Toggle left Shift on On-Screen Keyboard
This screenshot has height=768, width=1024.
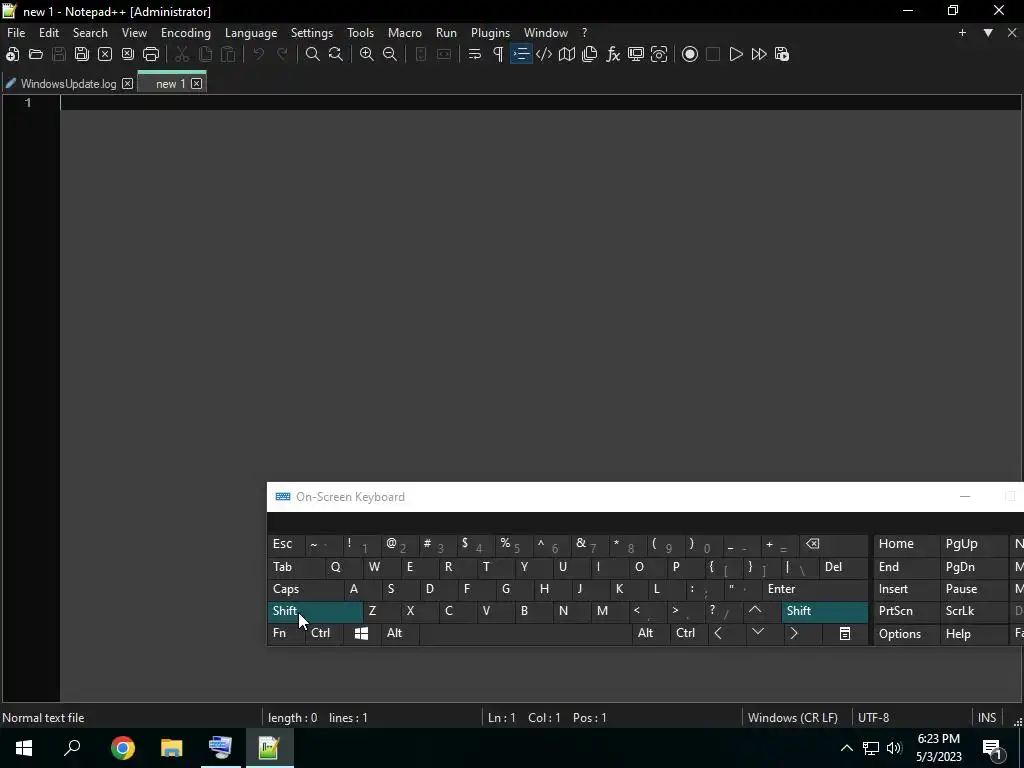click(315, 611)
